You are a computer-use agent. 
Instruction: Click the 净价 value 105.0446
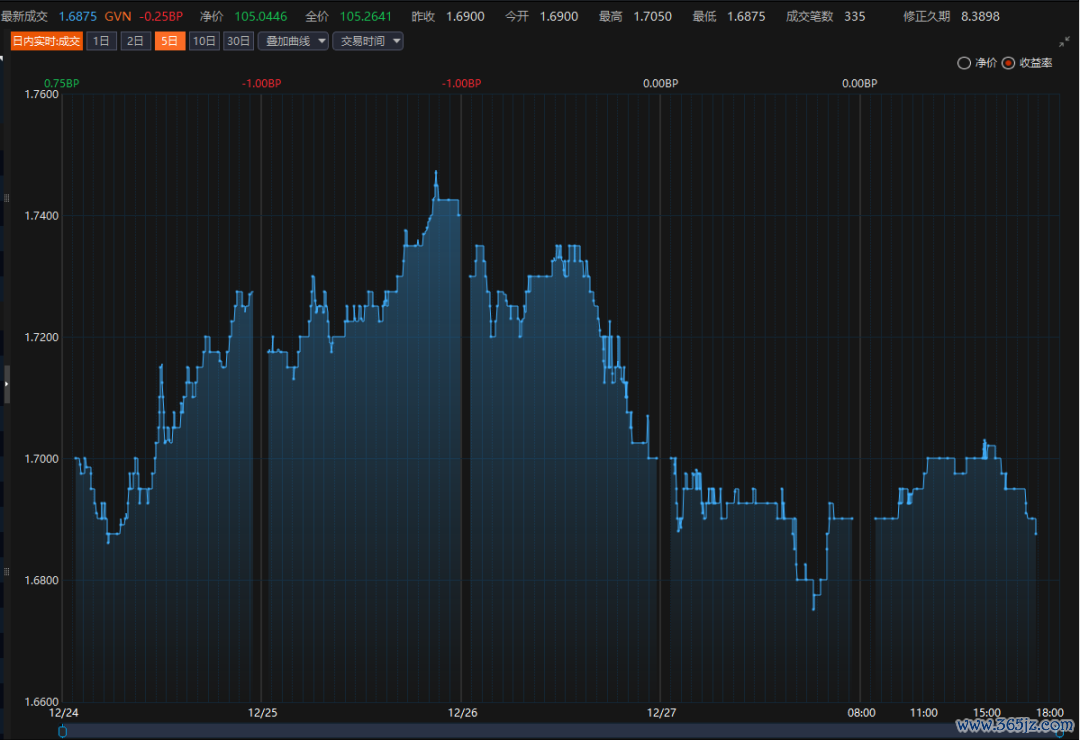click(261, 17)
